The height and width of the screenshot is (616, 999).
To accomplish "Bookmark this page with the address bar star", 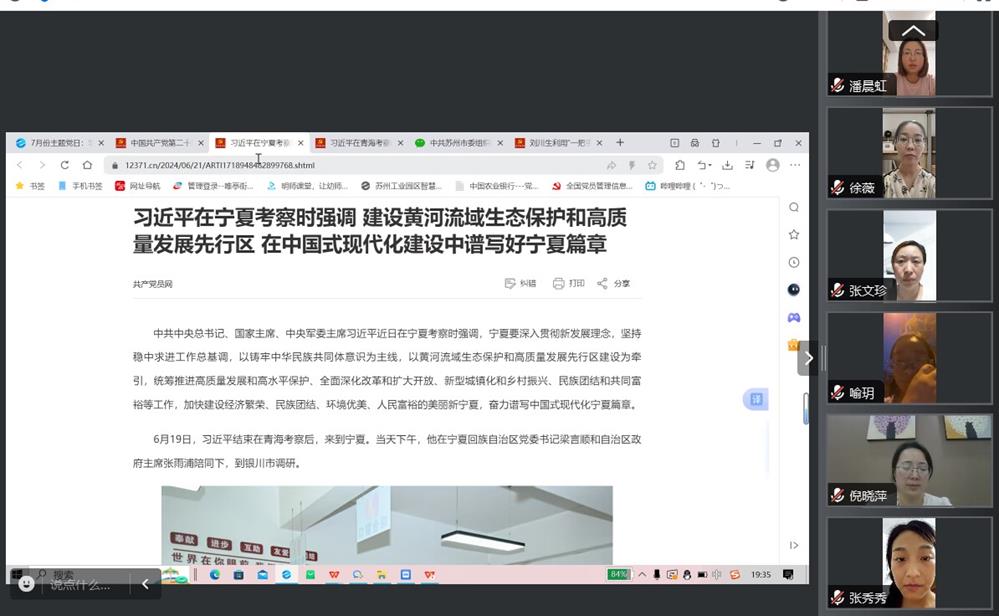I will point(652,166).
